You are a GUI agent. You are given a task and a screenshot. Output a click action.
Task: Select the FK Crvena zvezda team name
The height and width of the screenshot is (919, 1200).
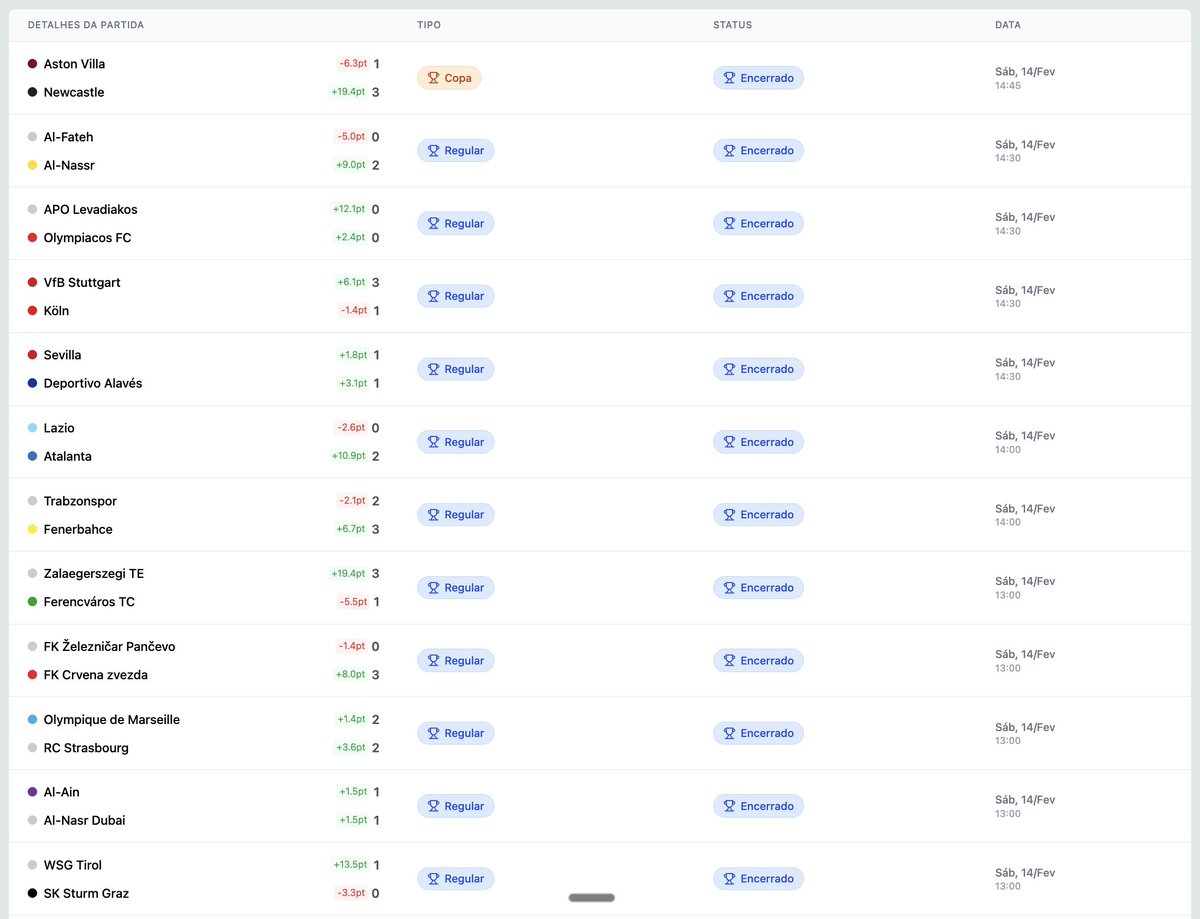[x=96, y=675]
